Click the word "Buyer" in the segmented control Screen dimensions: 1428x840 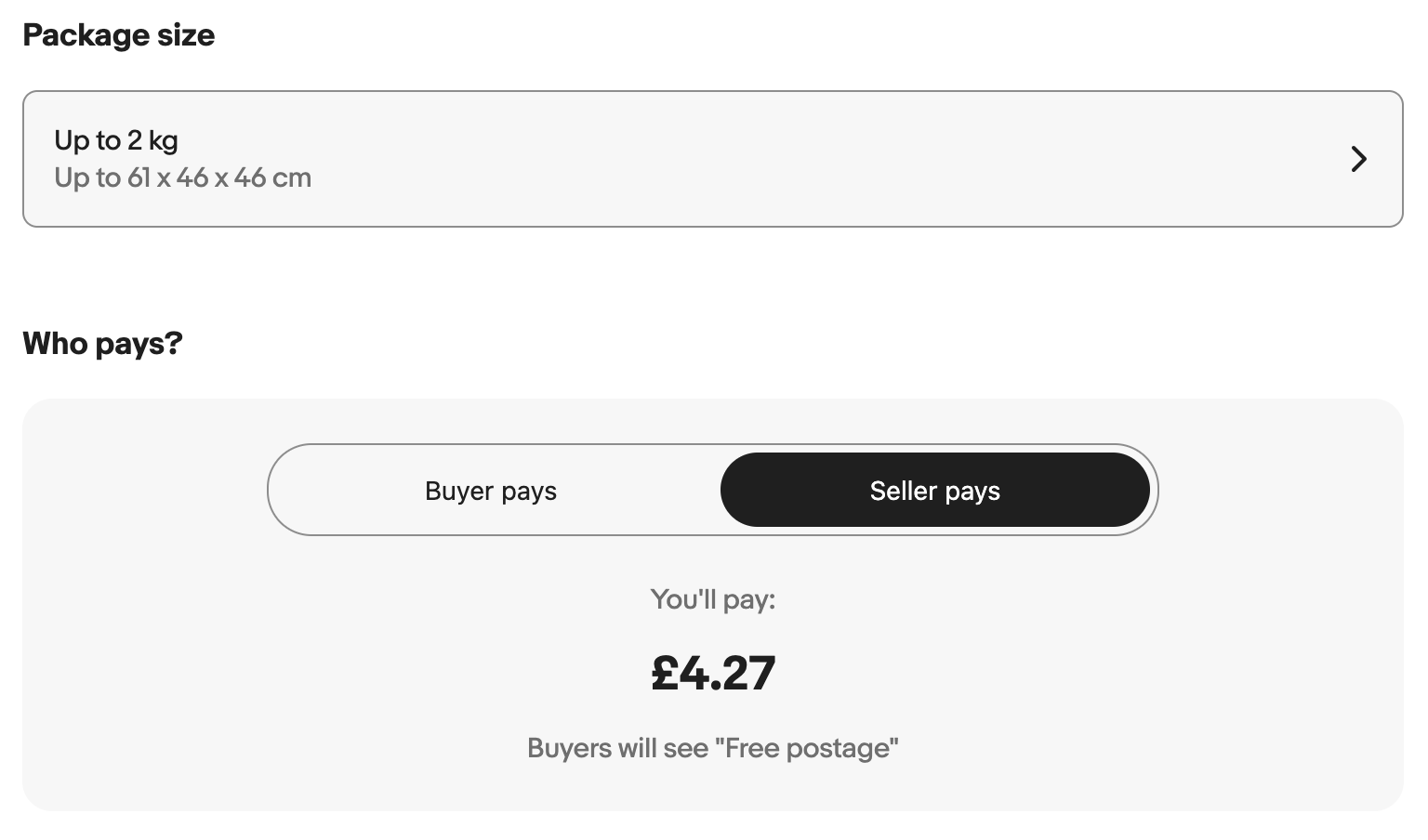459,491
